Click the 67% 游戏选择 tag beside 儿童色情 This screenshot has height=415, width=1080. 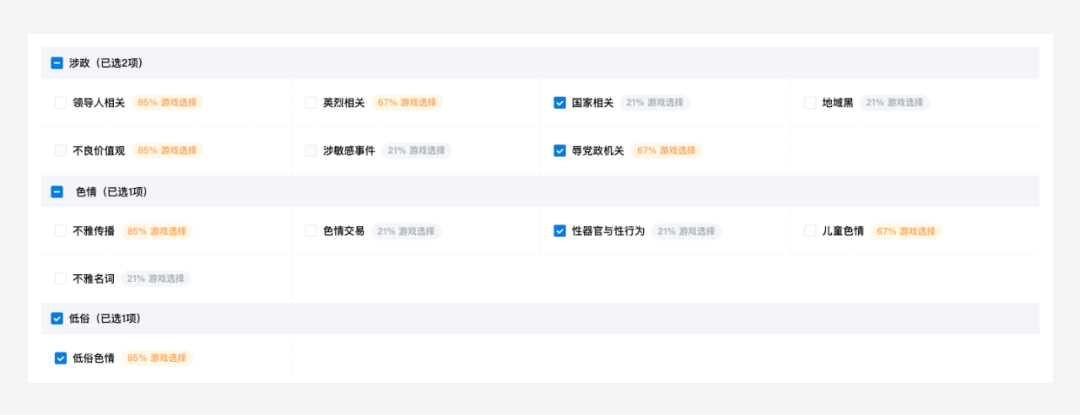[x=905, y=231]
